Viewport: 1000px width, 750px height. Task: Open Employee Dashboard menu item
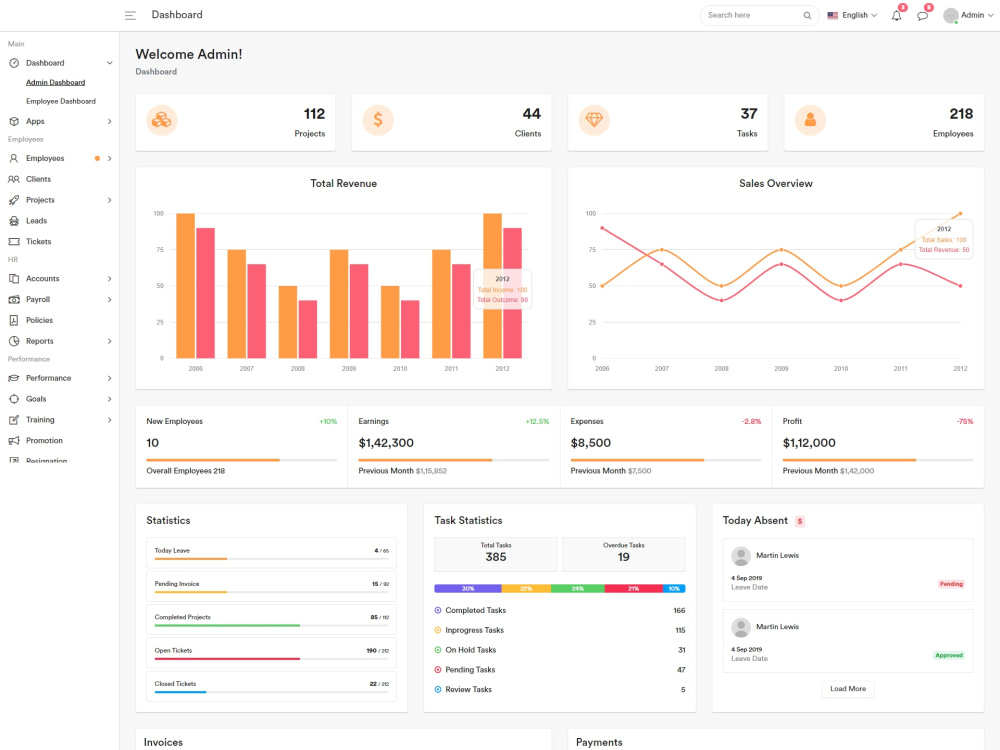(x=61, y=101)
